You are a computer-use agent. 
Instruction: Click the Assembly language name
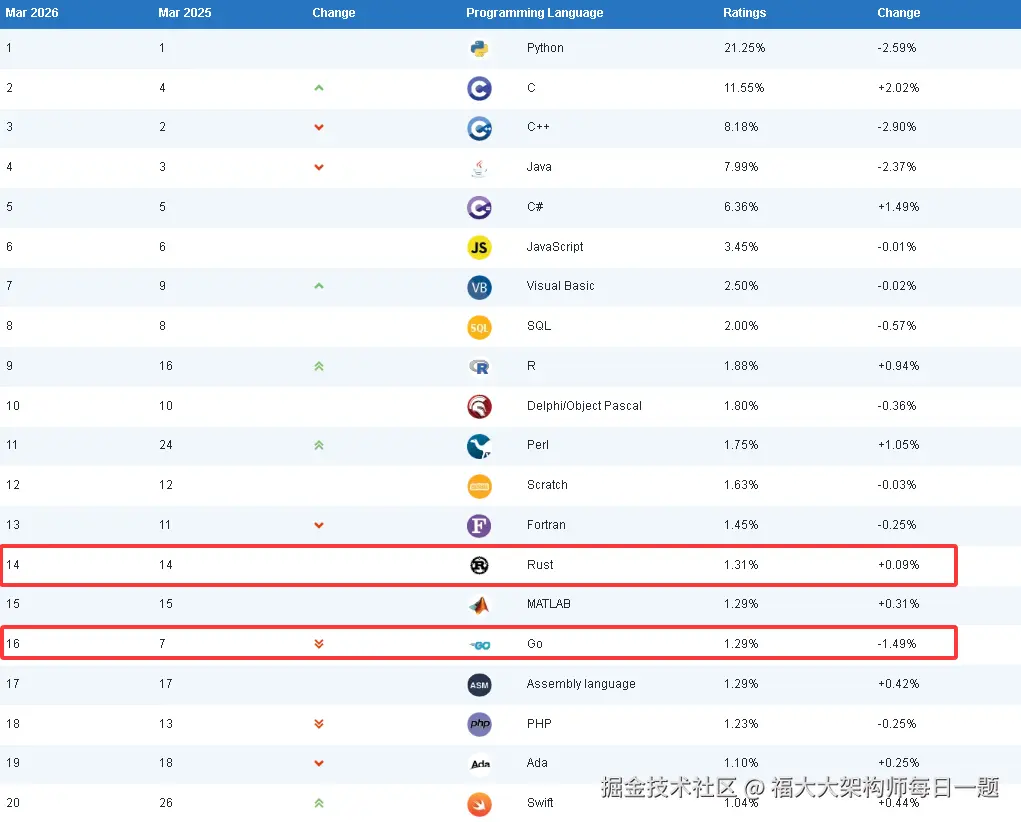(x=581, y=684)
